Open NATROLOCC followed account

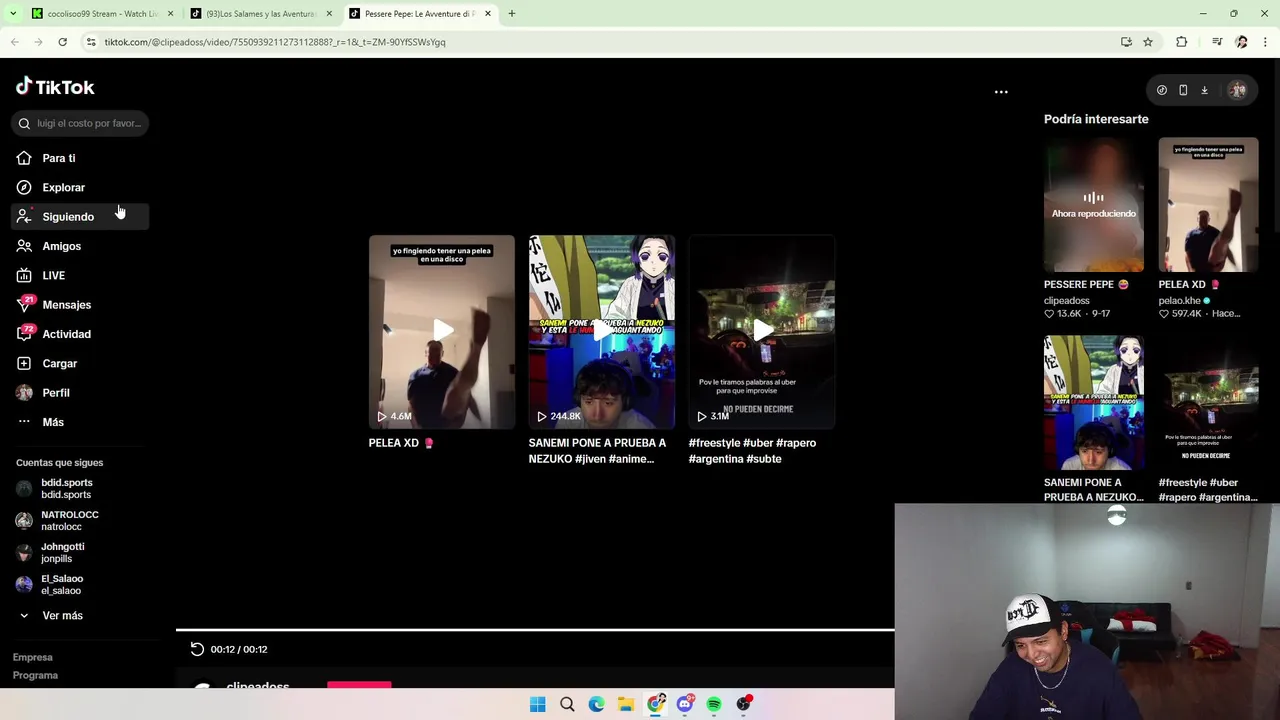point(69,520)
